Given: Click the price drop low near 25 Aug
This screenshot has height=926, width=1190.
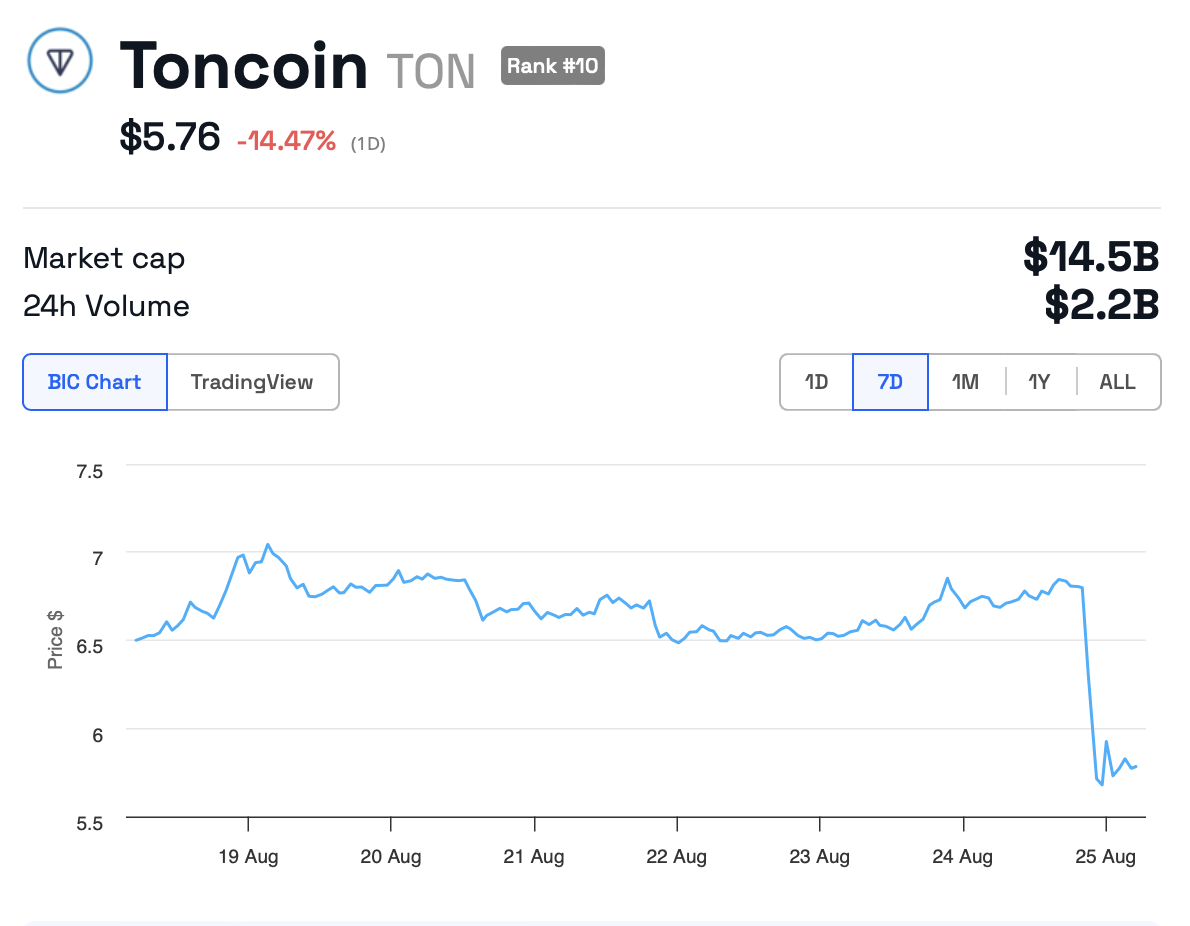Looking at the screenshot, I should pos(1102,784).
